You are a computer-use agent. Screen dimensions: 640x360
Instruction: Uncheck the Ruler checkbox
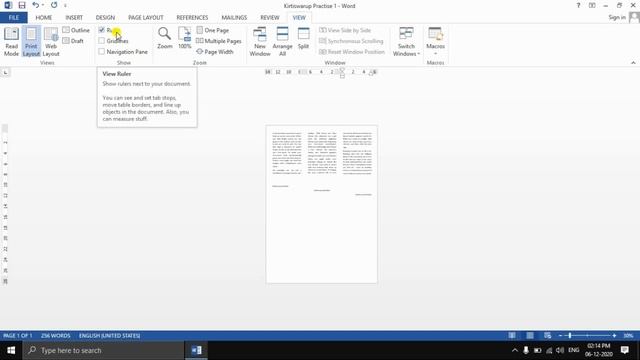coord(102,30)
